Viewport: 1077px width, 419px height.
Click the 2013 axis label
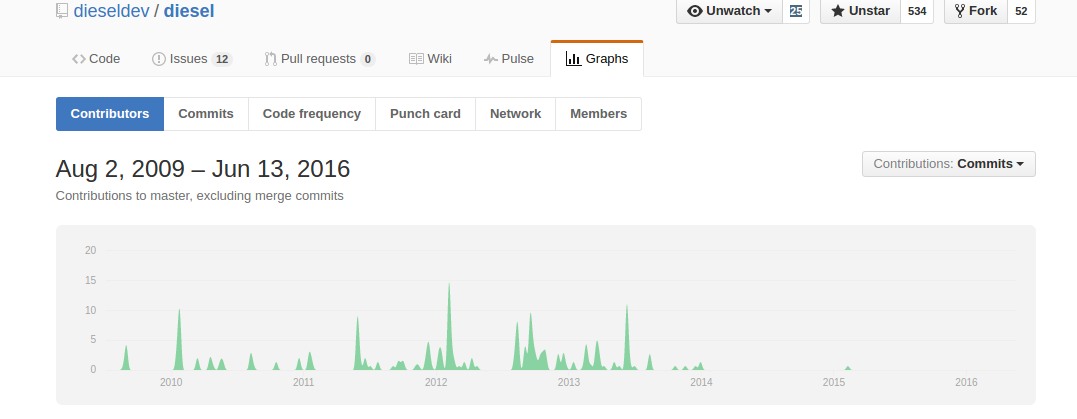point(569,383)
